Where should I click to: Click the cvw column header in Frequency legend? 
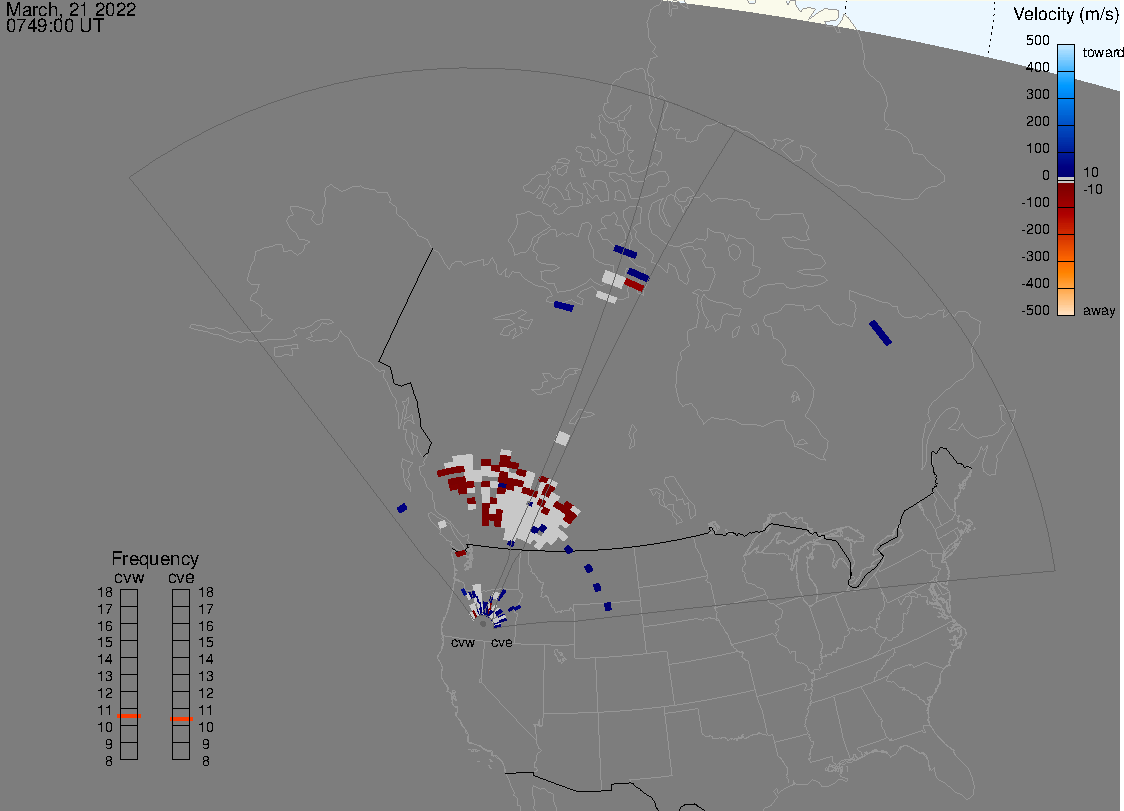point(128,577)
